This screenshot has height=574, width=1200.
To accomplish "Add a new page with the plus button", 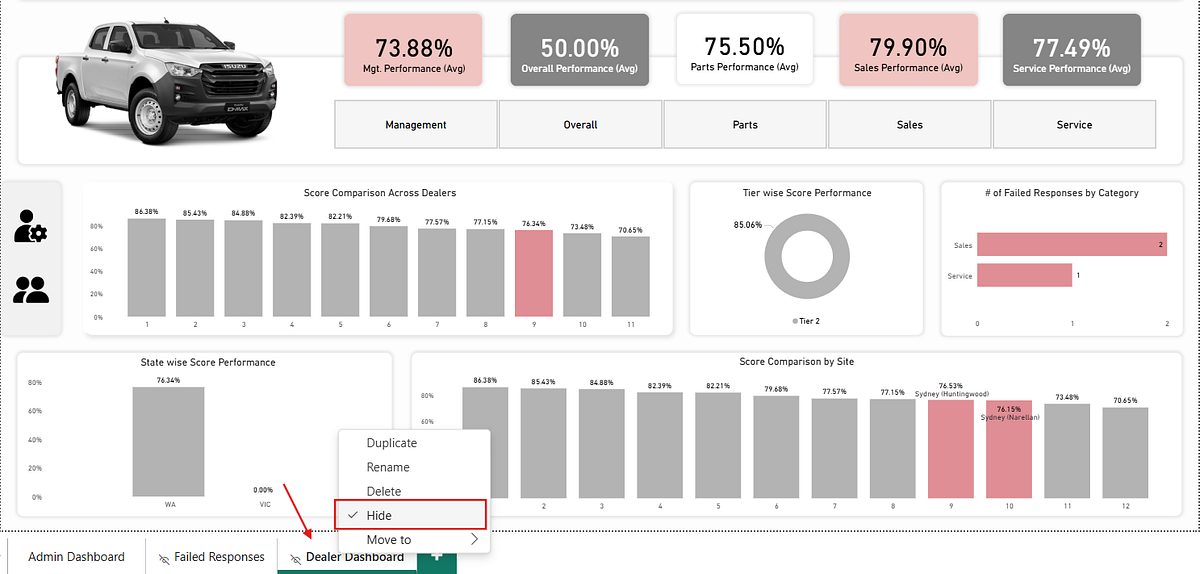I will point(437,557).
